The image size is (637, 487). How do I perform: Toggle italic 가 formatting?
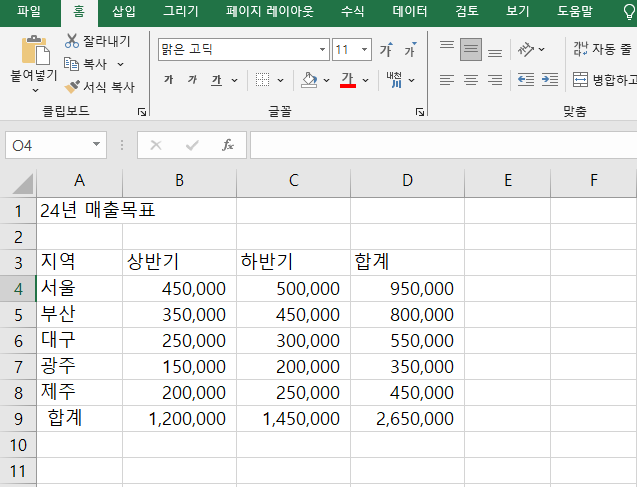(x=193, y=80)
